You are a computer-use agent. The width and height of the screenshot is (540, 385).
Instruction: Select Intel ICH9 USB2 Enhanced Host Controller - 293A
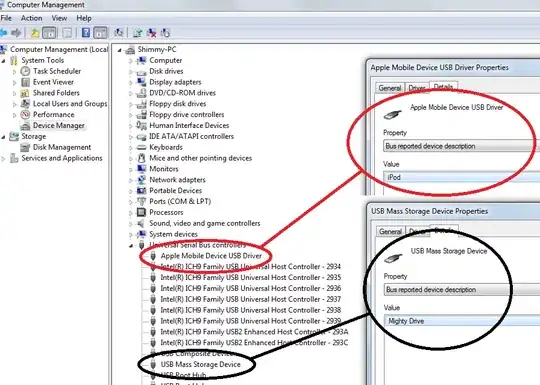pyautogui.click(x=255, y=332)
